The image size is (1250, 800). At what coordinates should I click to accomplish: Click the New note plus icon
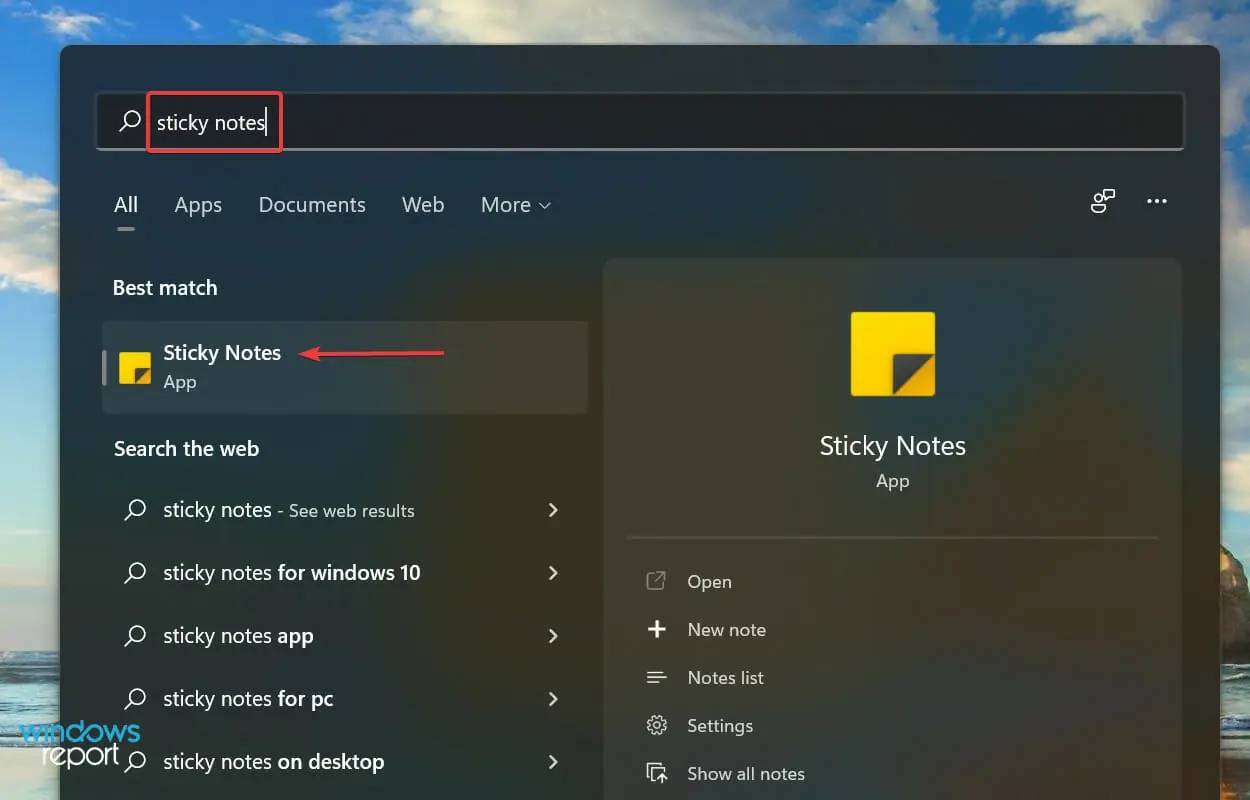[x=657, y=630]
